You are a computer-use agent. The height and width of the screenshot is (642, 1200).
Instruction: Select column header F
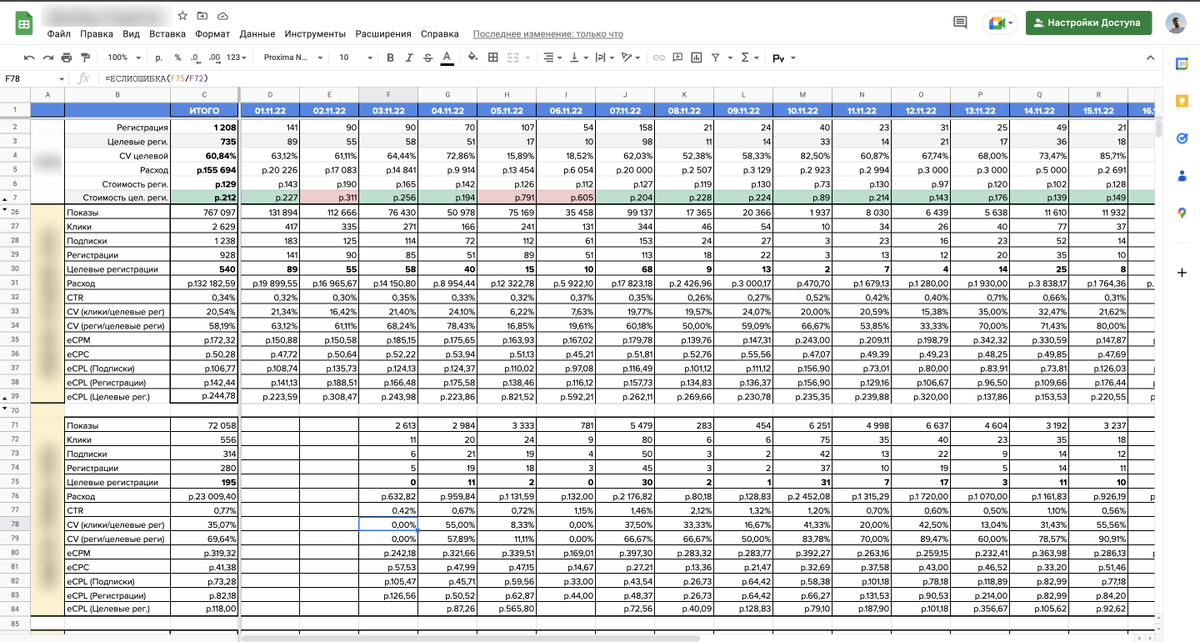tap(386, 94)
